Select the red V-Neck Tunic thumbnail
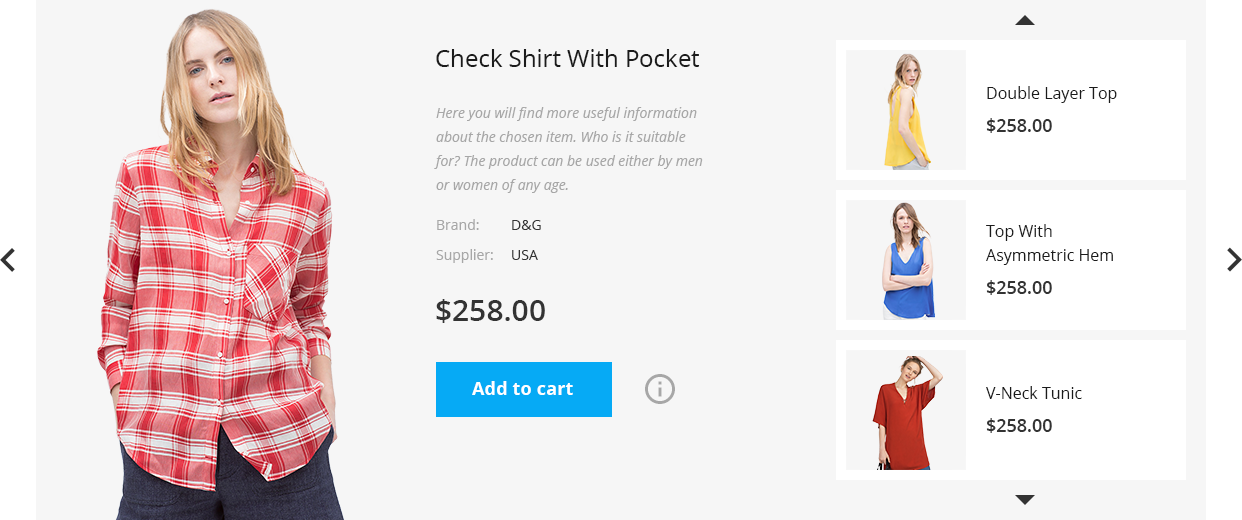 (x=906, y=410)
